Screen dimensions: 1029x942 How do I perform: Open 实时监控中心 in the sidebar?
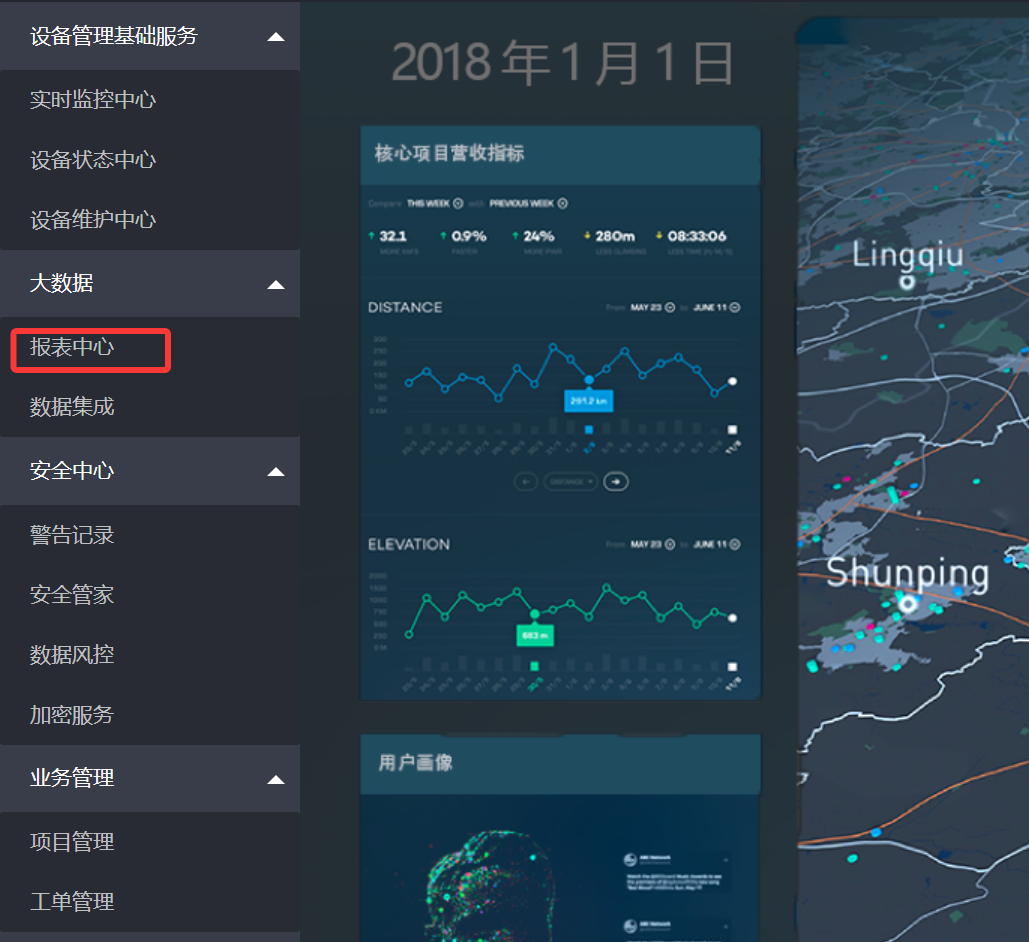click(x=93, y=99)
